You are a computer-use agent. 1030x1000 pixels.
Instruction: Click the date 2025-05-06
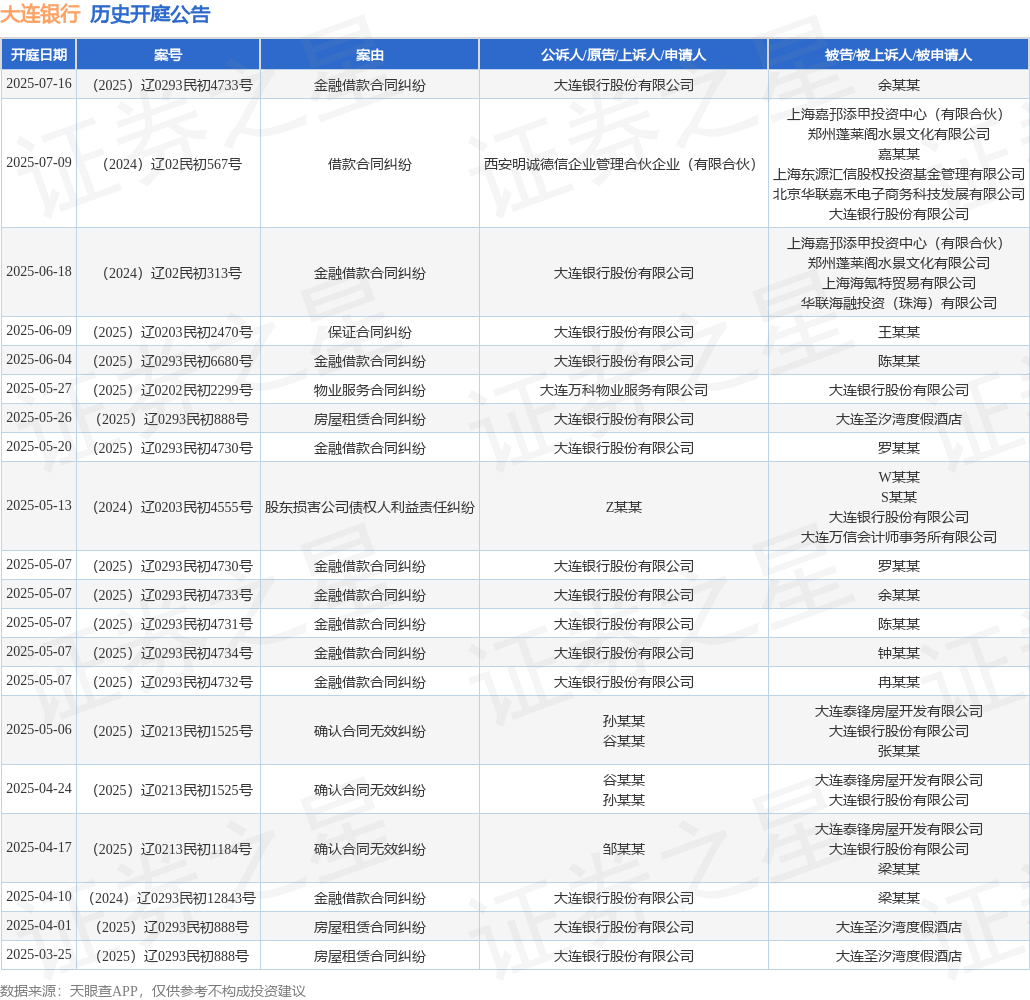pyautogui.click(x=39, y=729)
